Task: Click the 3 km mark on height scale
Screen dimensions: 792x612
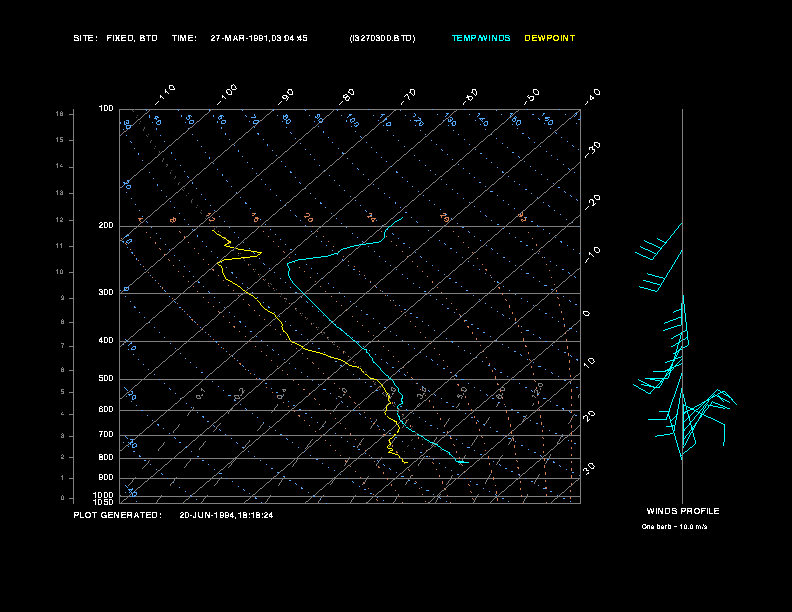Action: tap(63, 436)
